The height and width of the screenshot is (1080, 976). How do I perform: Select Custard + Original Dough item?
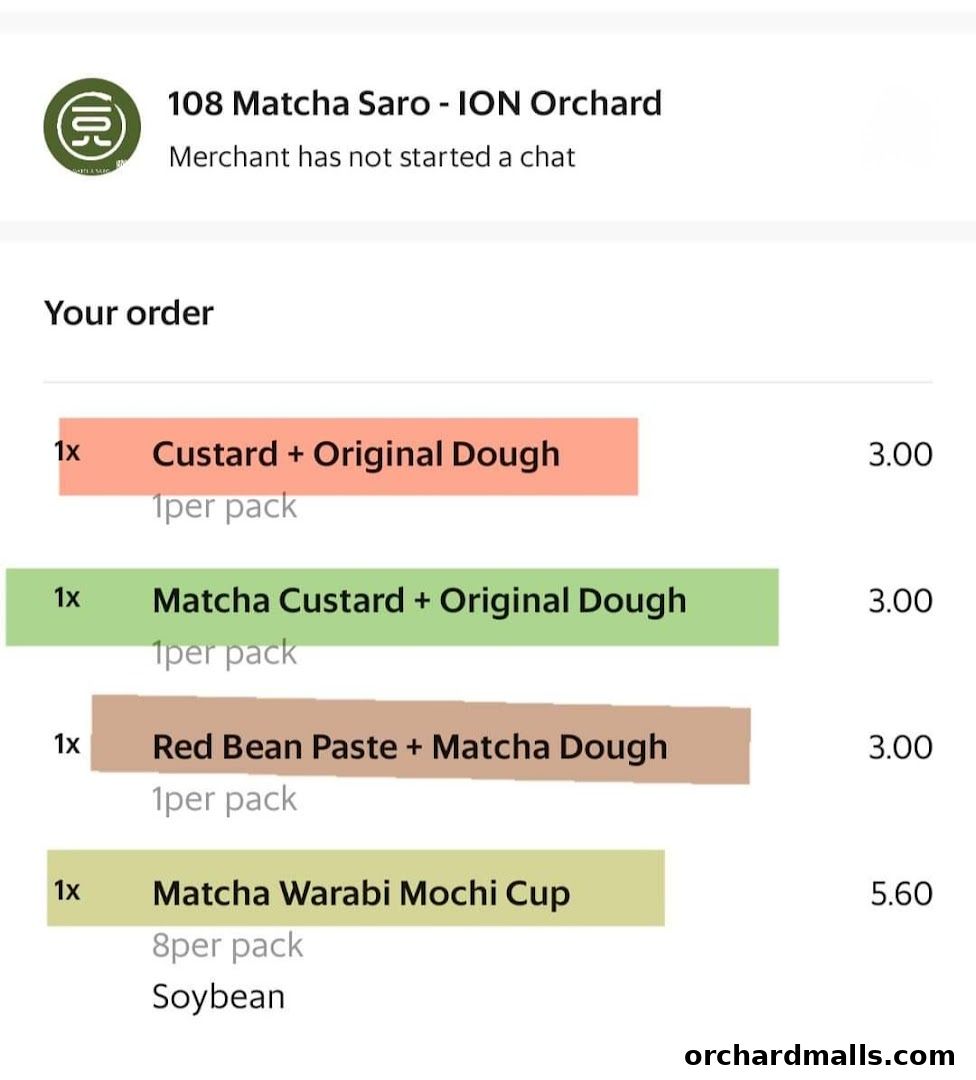(356, 454)
